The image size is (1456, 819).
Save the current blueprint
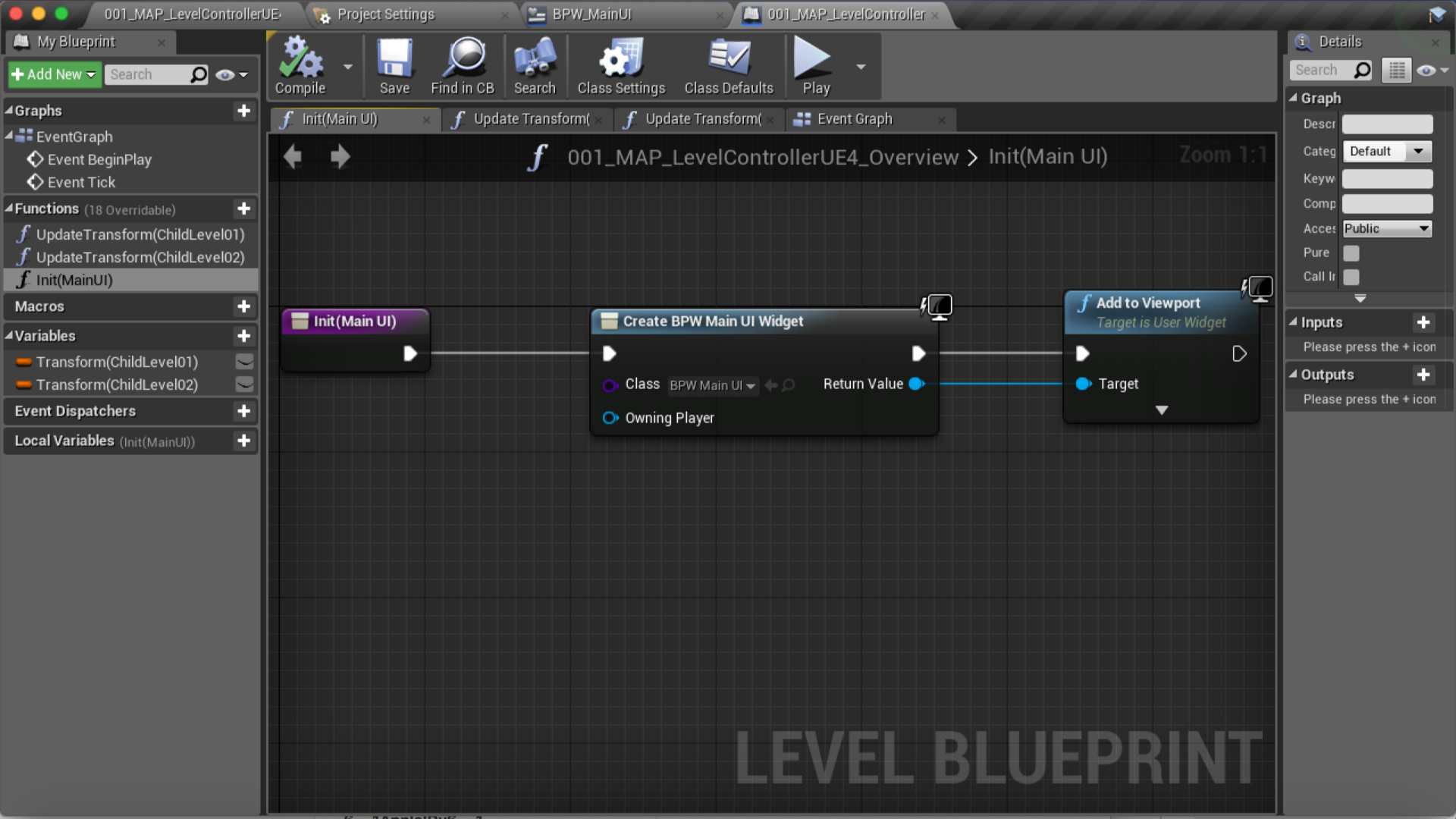click(394, 66)
